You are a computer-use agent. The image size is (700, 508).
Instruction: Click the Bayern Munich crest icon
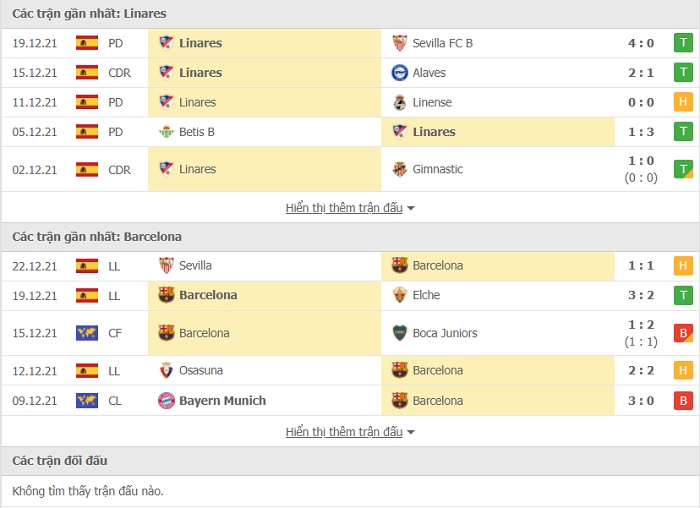166,400
